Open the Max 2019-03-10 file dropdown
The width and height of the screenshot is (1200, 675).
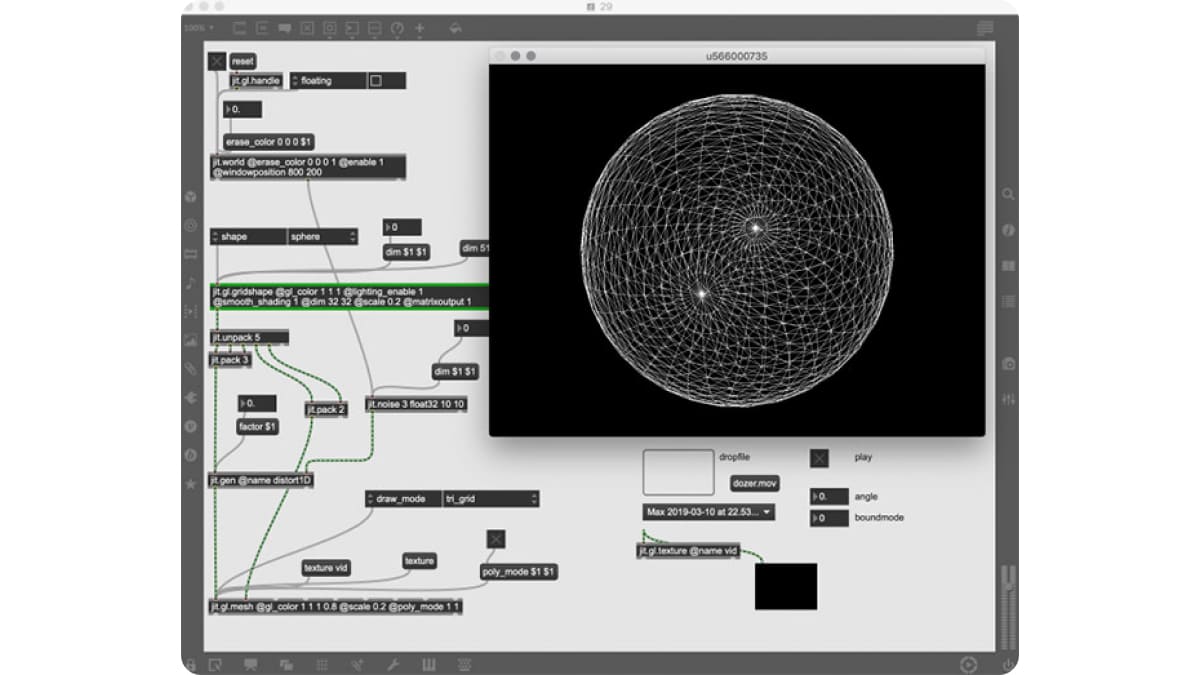708,512
